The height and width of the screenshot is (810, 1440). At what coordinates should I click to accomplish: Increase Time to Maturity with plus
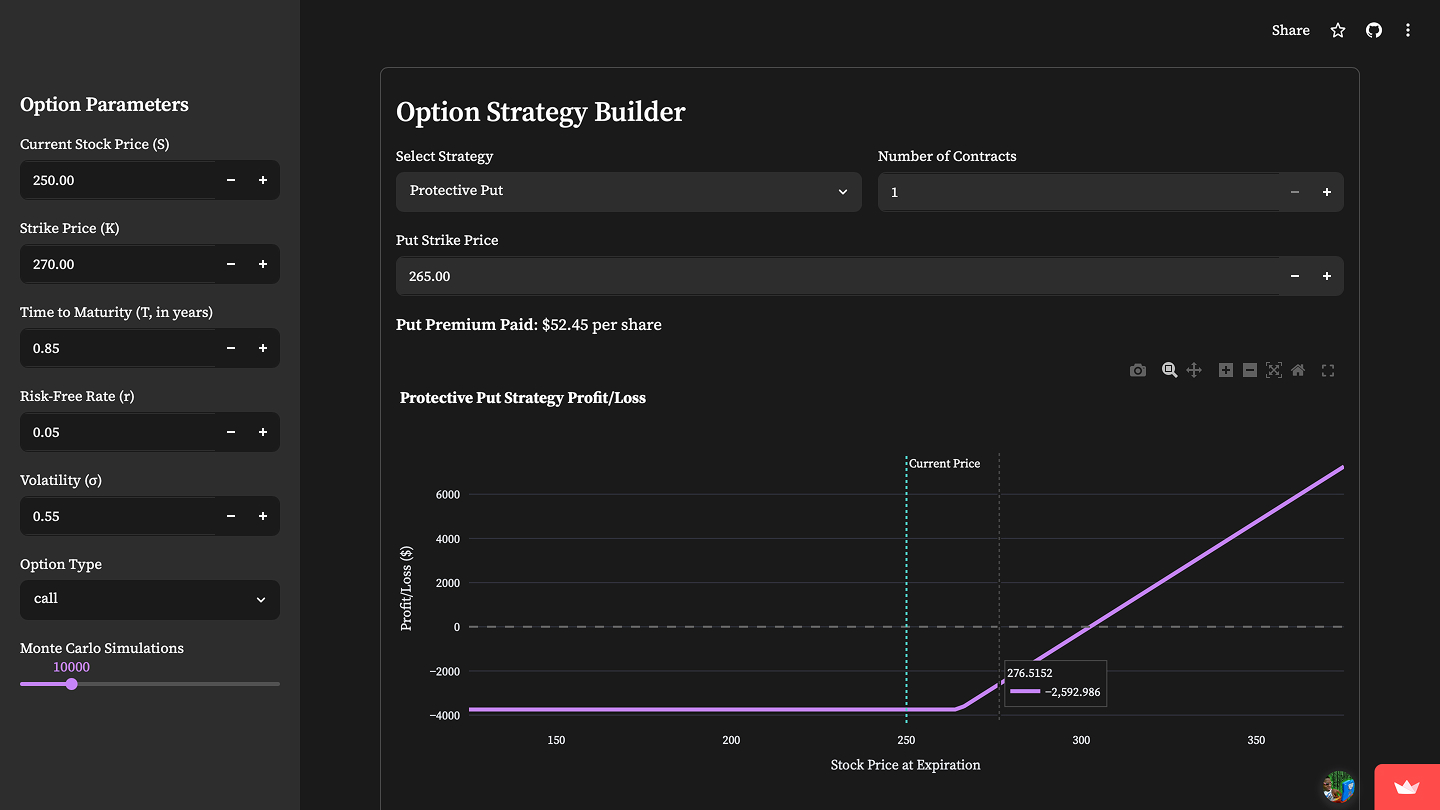tap(263, 348)
